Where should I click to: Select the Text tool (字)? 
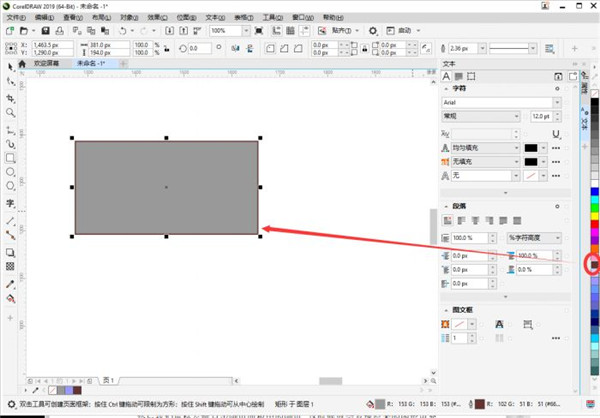10,203
